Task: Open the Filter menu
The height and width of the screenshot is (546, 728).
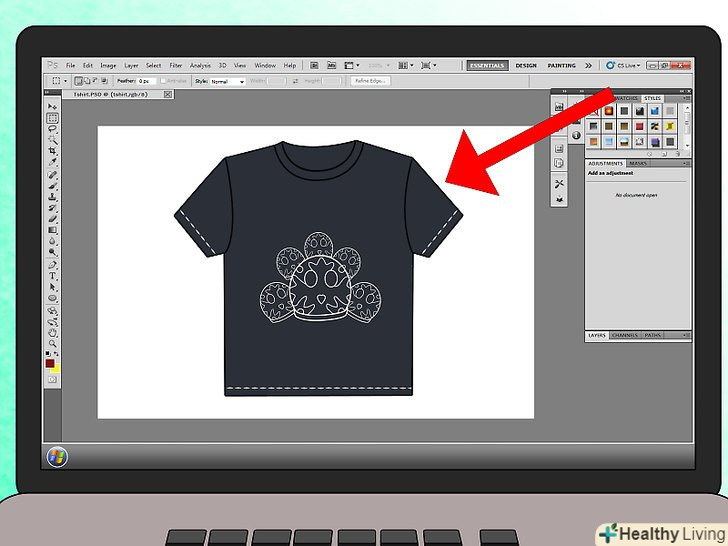Action: point(176,66)
